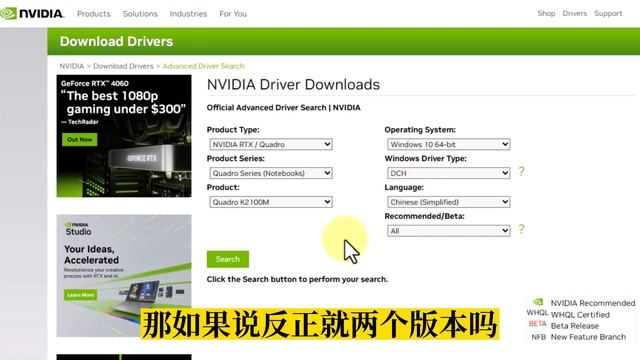Click the Advanced Driver Search breadcrumb
Image resolution: width=640 pixels, height=360 pixels.
(x=203, y=66)
